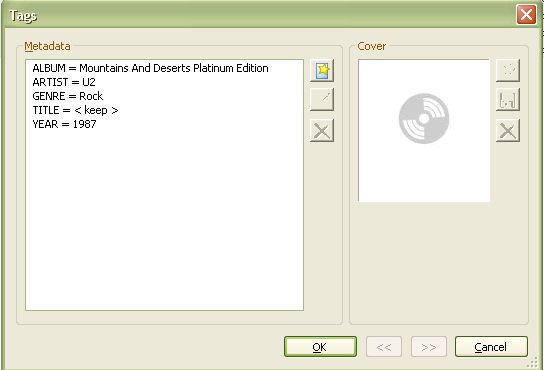Click the remove cover X button

[x=508, y=131]
